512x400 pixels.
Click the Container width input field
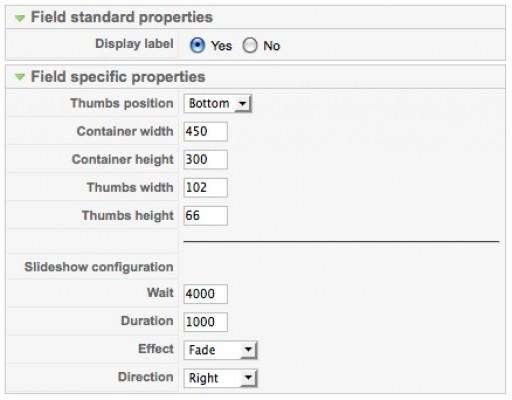click(x=206, y=131)
